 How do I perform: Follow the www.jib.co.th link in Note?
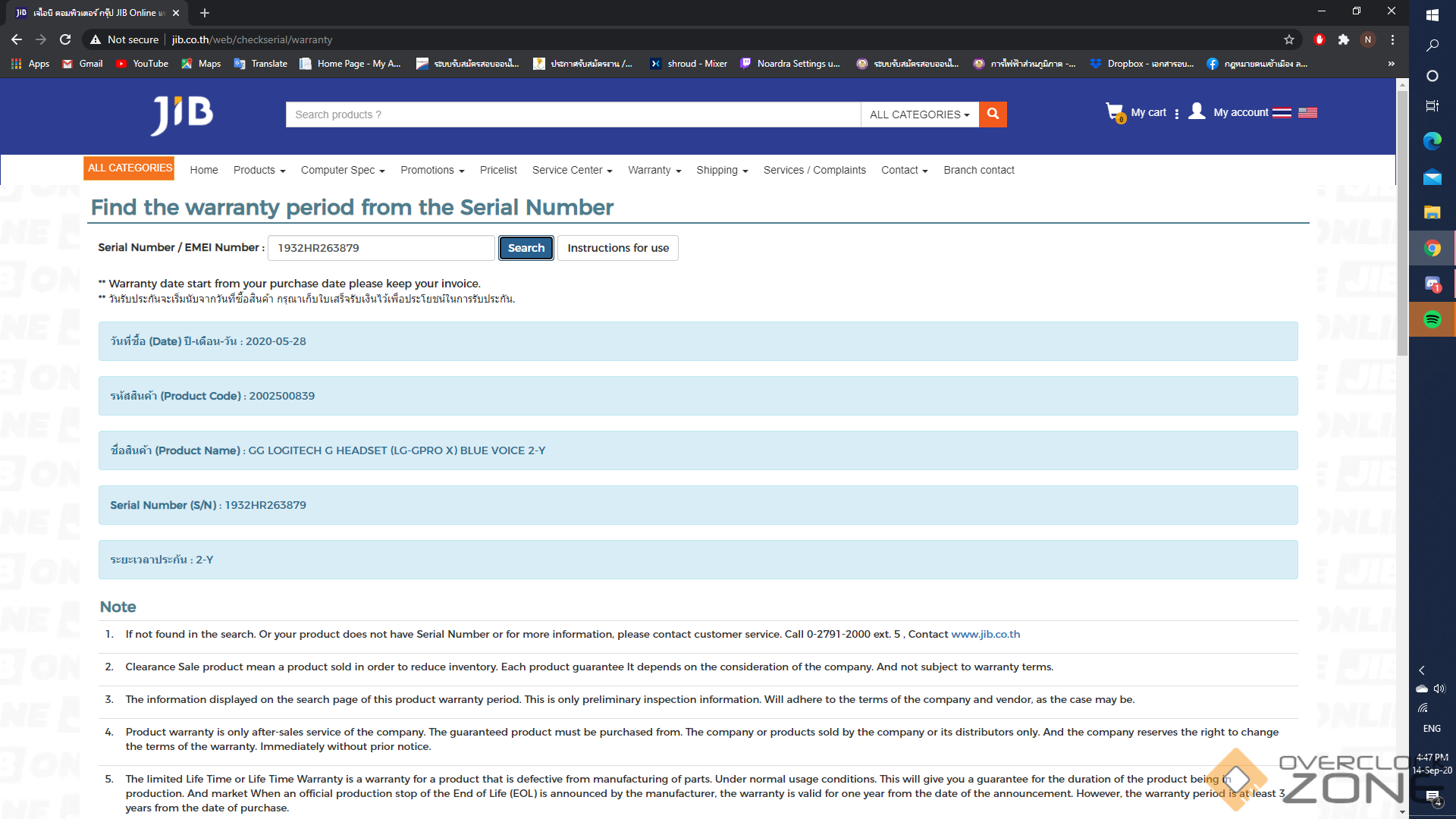985,634
